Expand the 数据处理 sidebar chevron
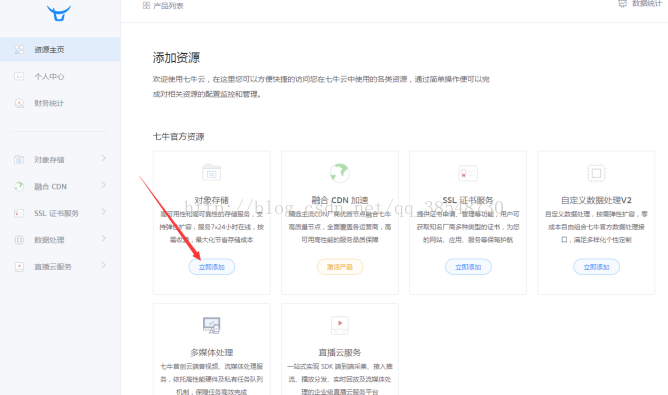Image resolution: width=668 pixels, height=395 pixels. pos(104,239)
